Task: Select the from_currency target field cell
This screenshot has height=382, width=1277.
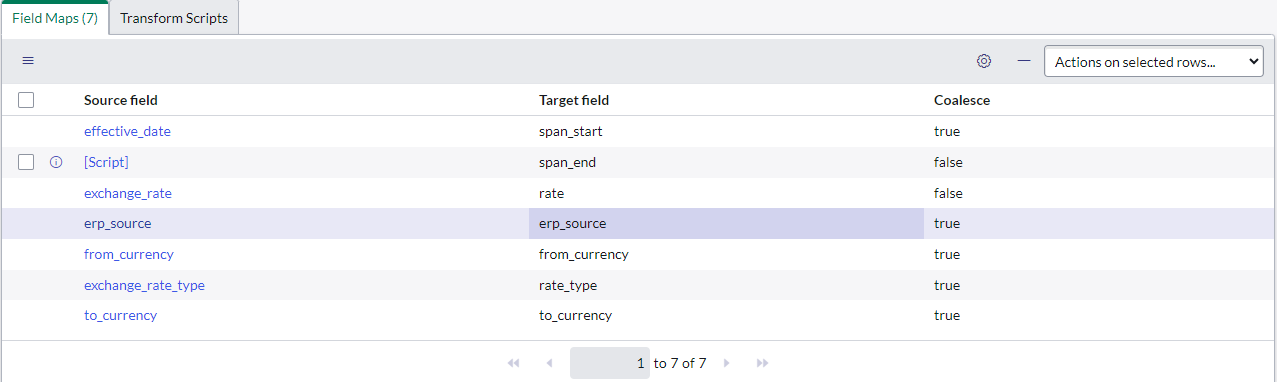Action: (x=726, y=254)
